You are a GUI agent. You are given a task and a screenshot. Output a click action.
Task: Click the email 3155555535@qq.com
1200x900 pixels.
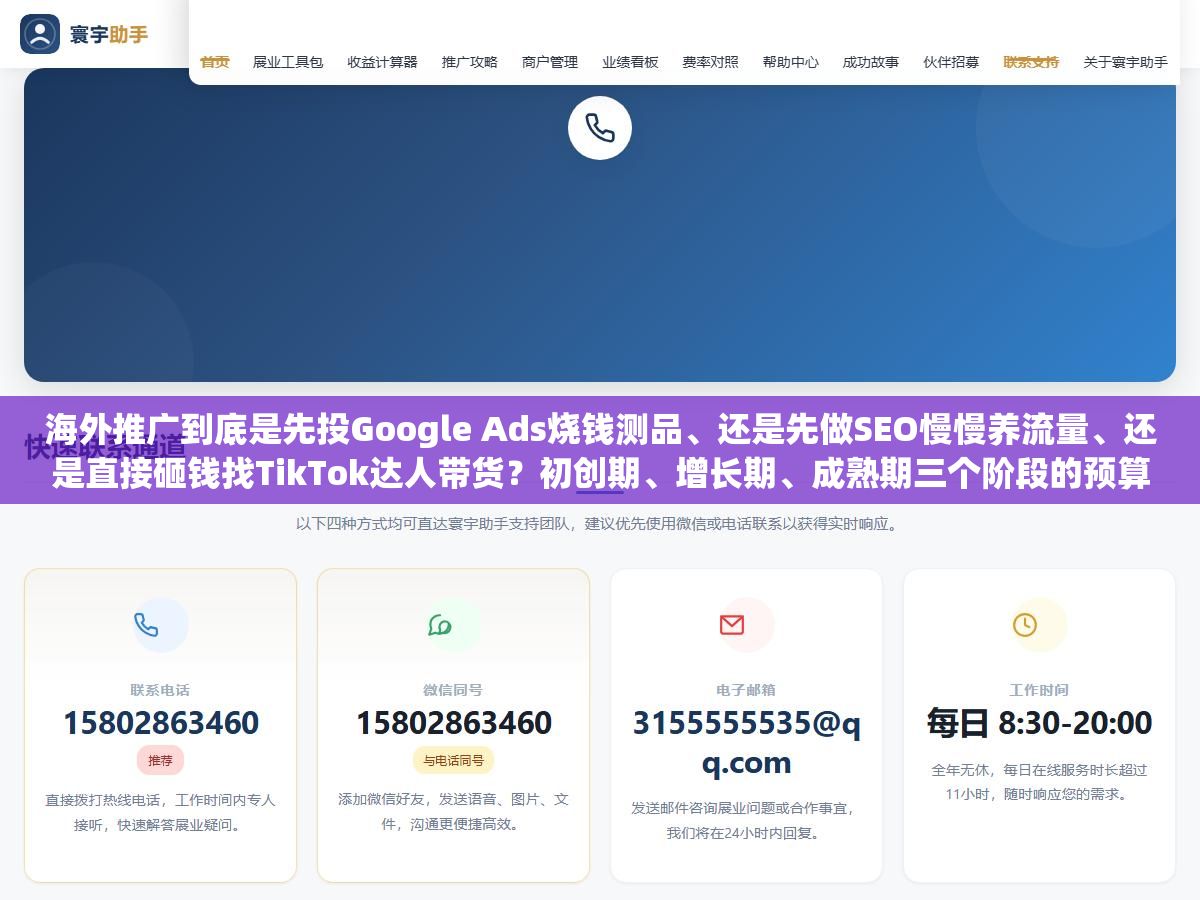(746, 742)
